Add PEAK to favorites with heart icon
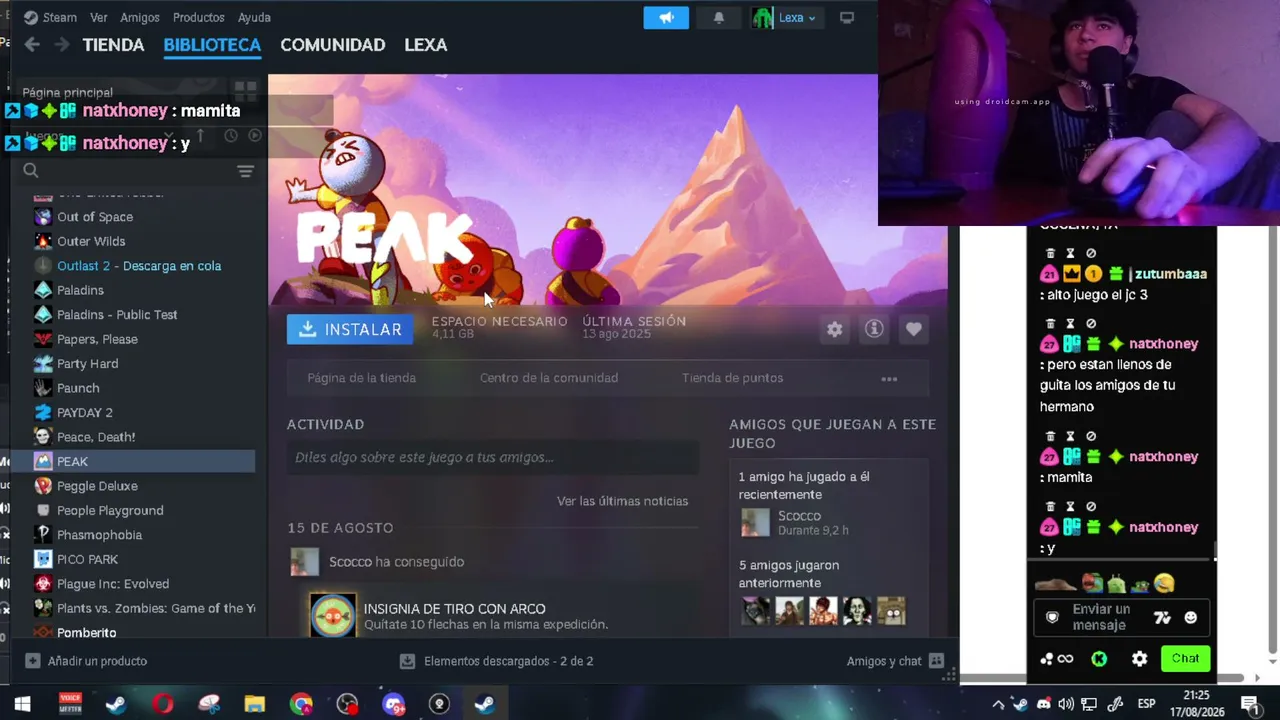The width and height of the screenshot is (1280, 720). pyautogui.click(x=913, y=329)
